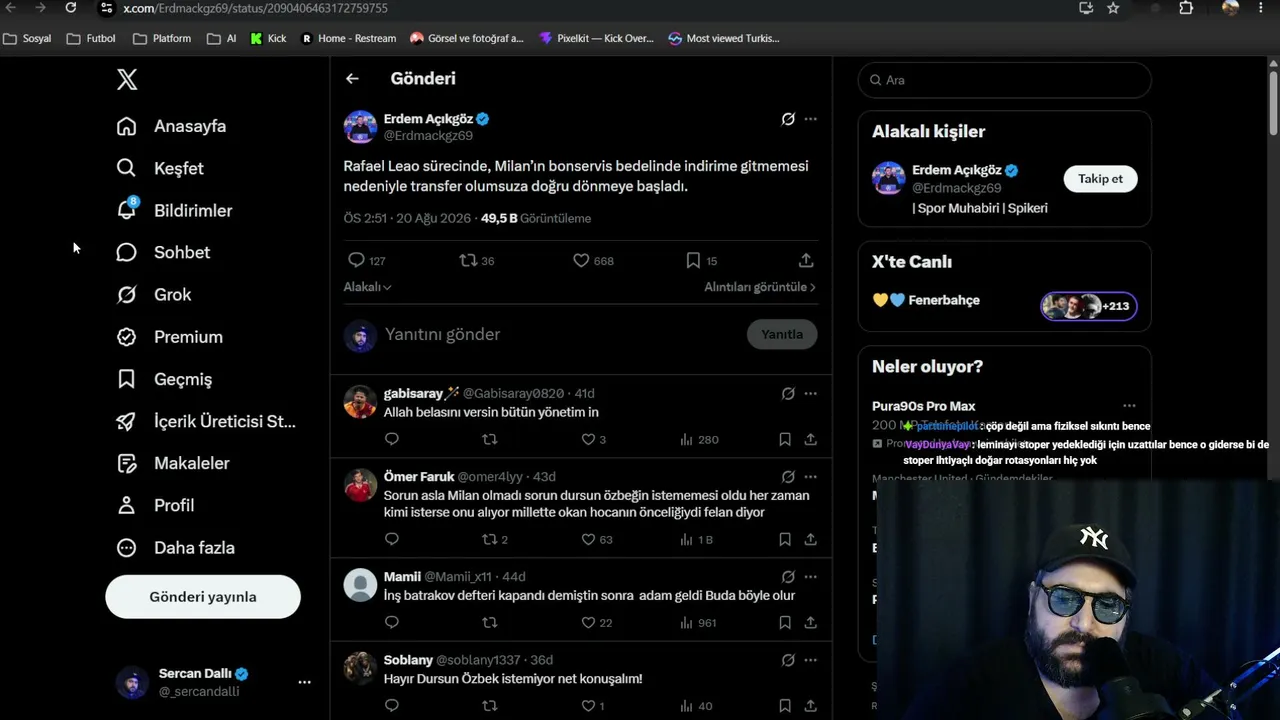
Task: Share gabisaray's reply
Action: pyautogui.click(x=810, y=439)
